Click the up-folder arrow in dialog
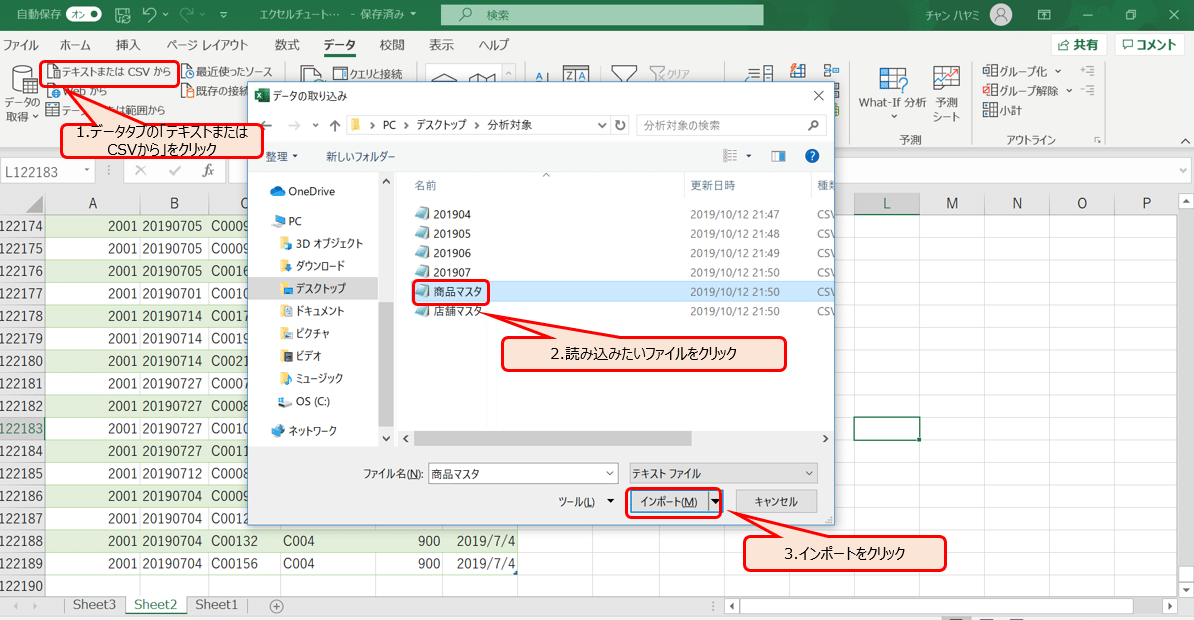The image size is (1194, 620). [x=335, y=125]
